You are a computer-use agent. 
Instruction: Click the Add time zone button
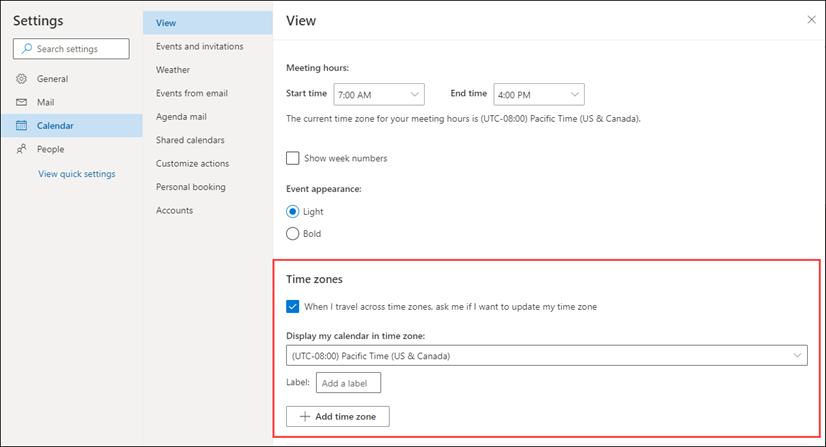point(338,416)
